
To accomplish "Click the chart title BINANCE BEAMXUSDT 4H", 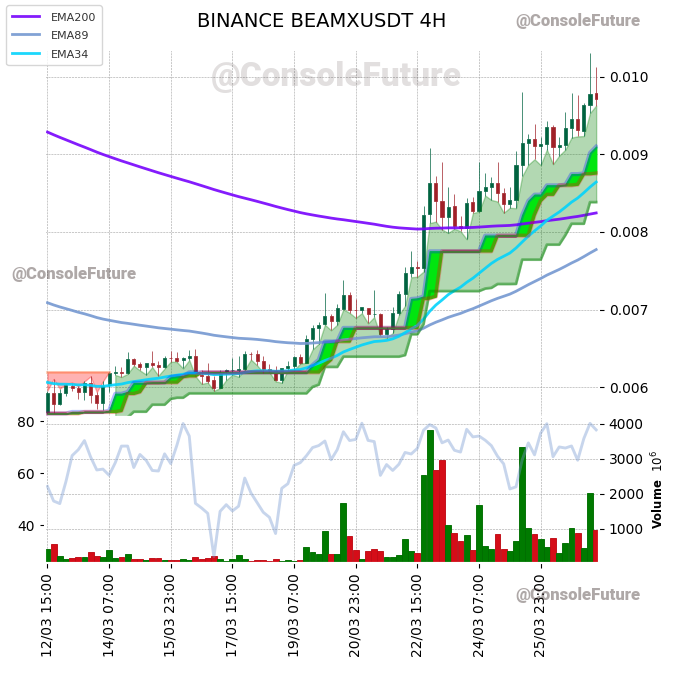I will (x=321, y=21).
